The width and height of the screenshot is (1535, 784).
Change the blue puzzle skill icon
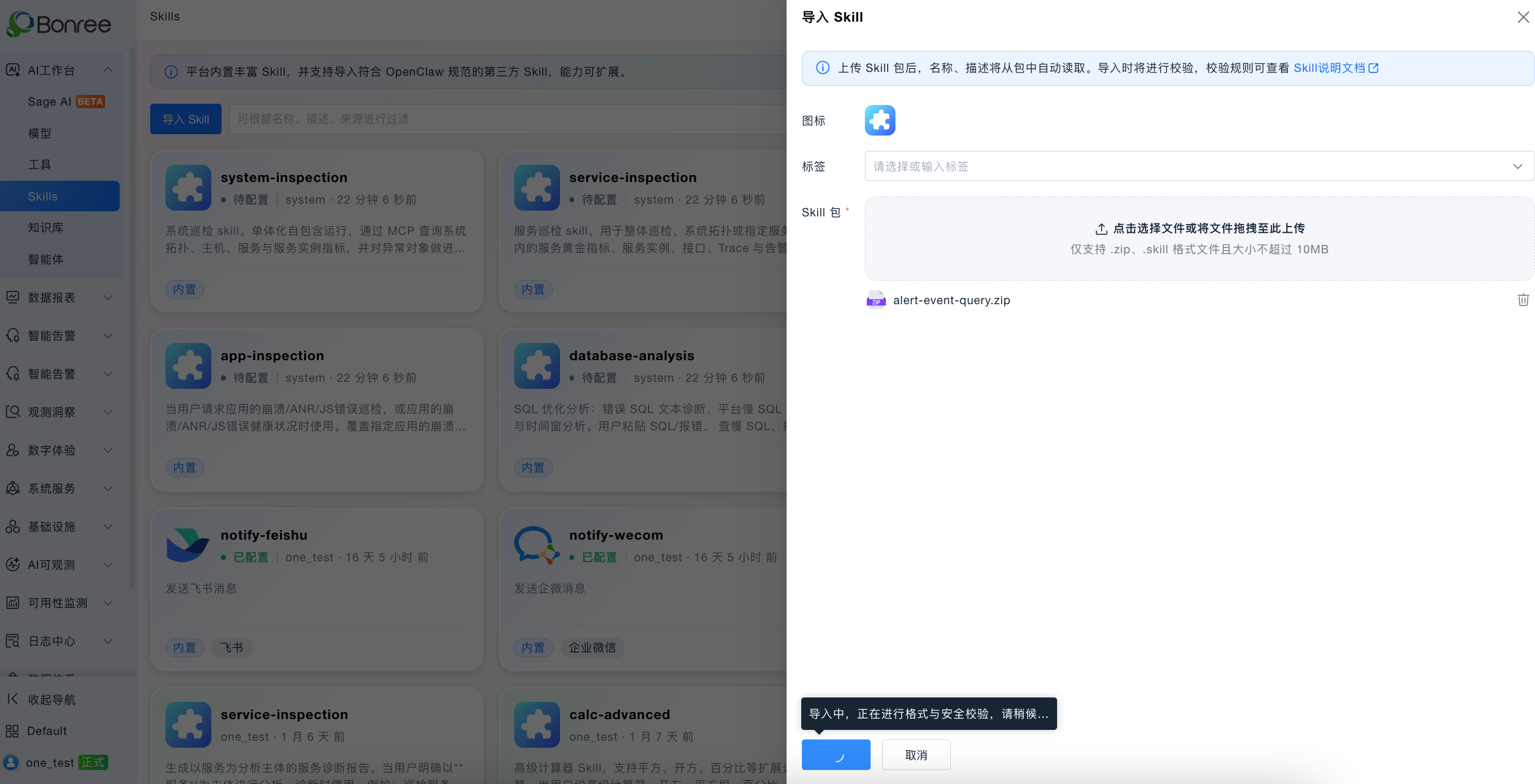click(880, 120)
